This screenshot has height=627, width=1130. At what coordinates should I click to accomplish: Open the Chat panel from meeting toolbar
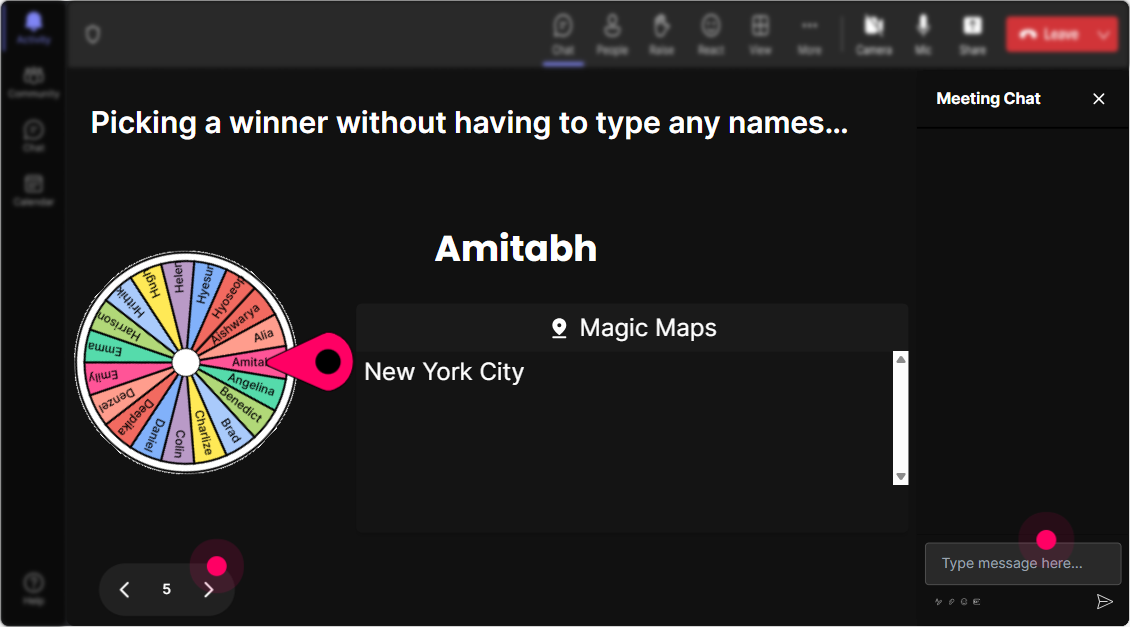[563, 34]
